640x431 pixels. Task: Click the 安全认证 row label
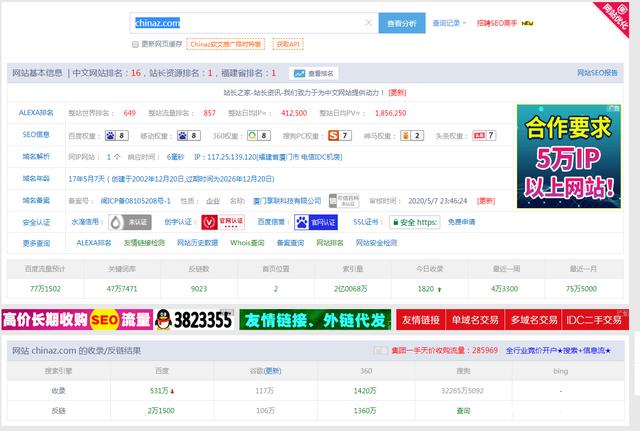coord(36,222)
